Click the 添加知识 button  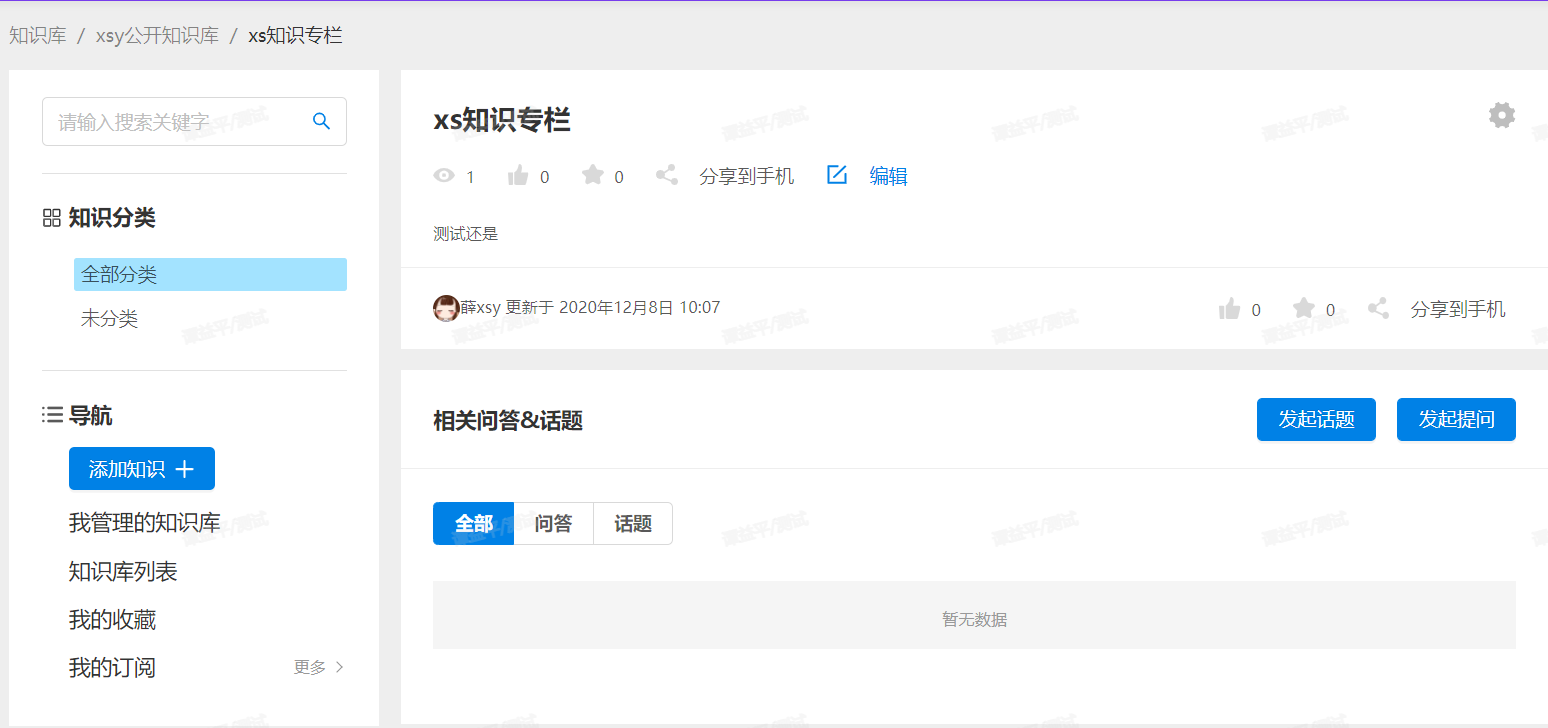142,469
